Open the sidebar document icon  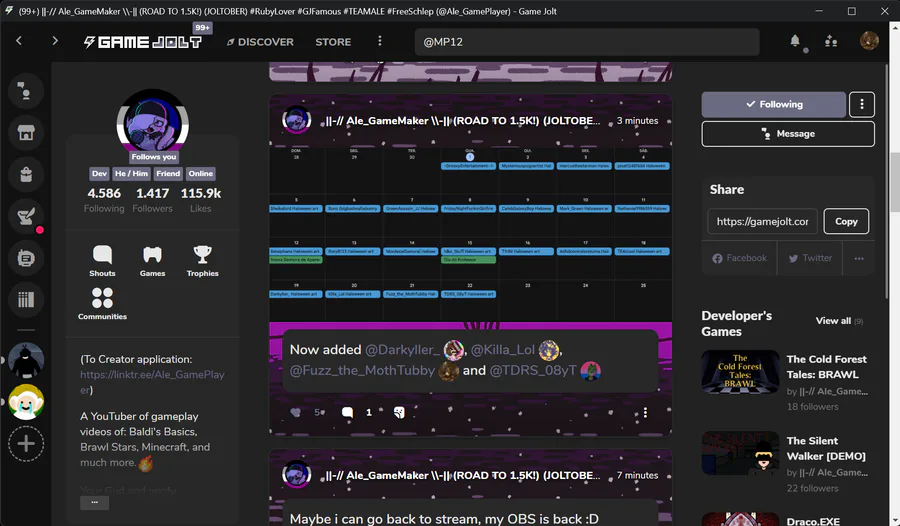(26, 258)
